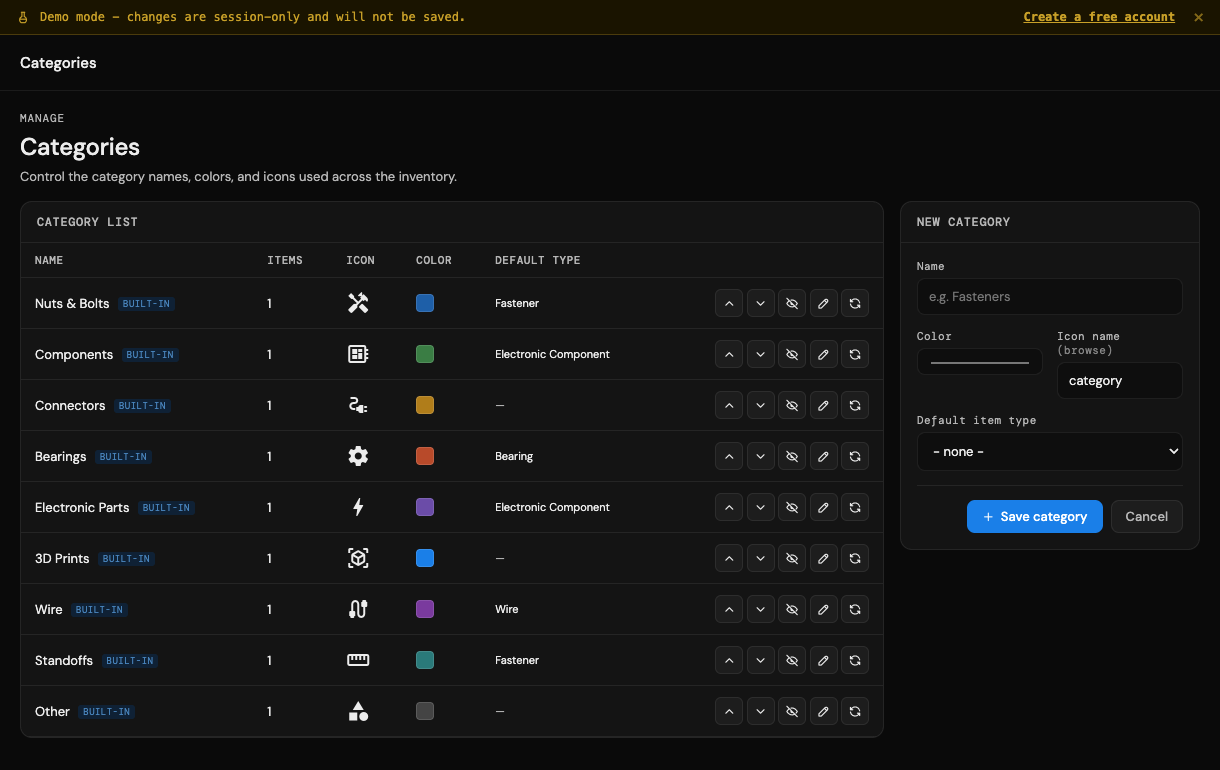This screenshot has width=1220, height=770.
Task: Edit the Components category
Action: click(x=823, y=354)
